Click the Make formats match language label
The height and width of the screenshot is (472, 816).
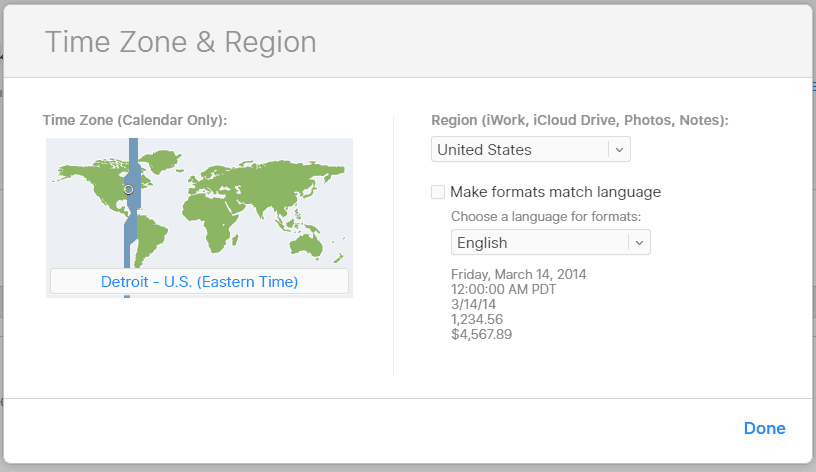click(x=555, y=192)
